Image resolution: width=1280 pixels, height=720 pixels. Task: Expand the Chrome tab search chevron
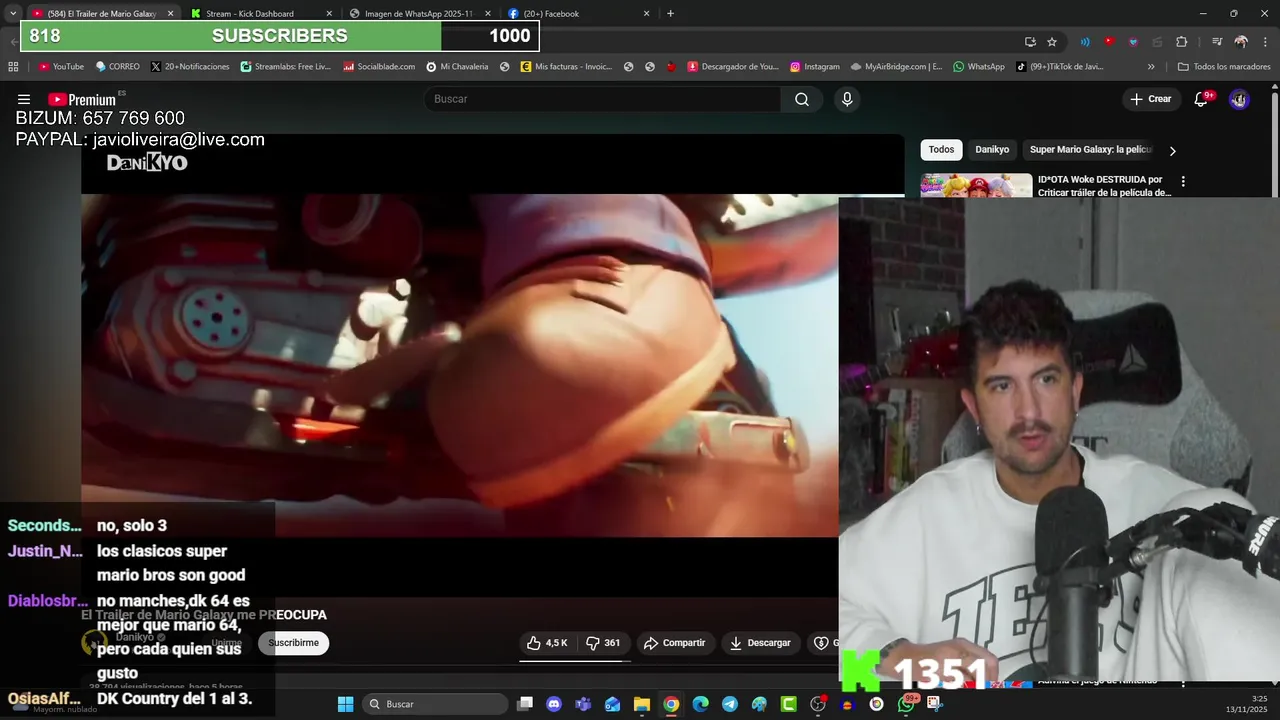coord(13,13)
